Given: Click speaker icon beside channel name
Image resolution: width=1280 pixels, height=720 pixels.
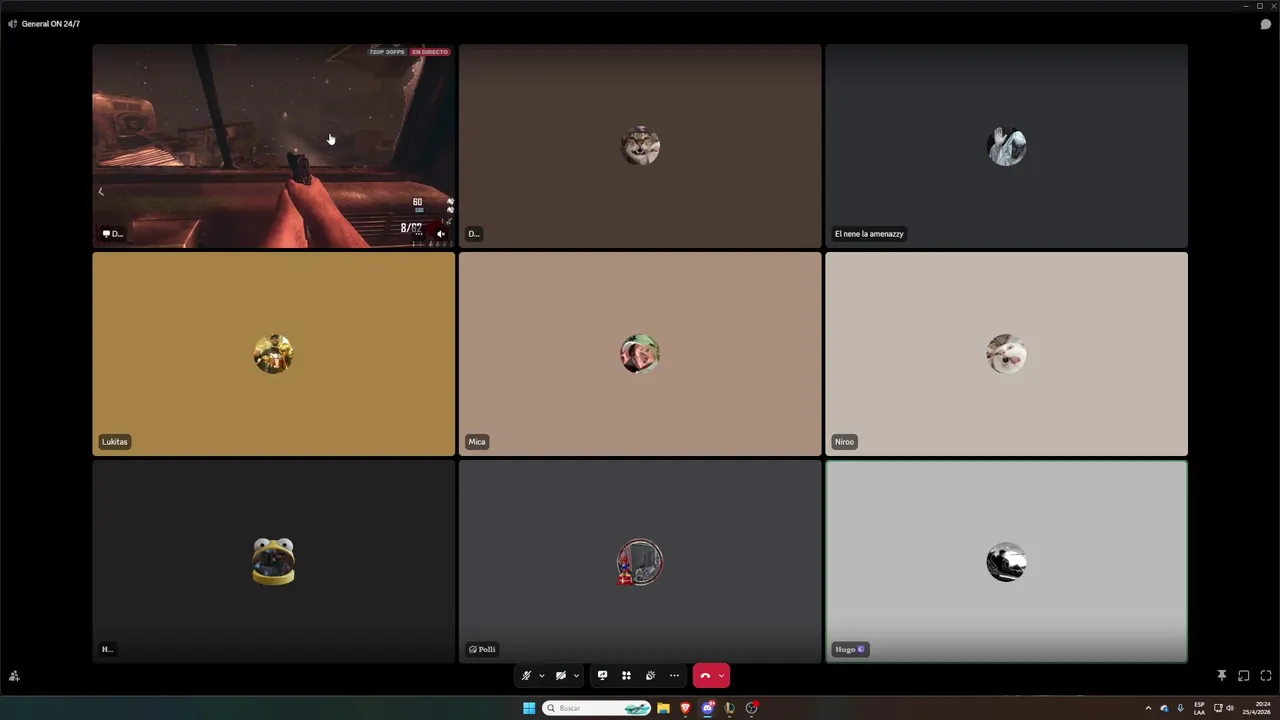Looking at the screenshot, I should coord(12,24).
